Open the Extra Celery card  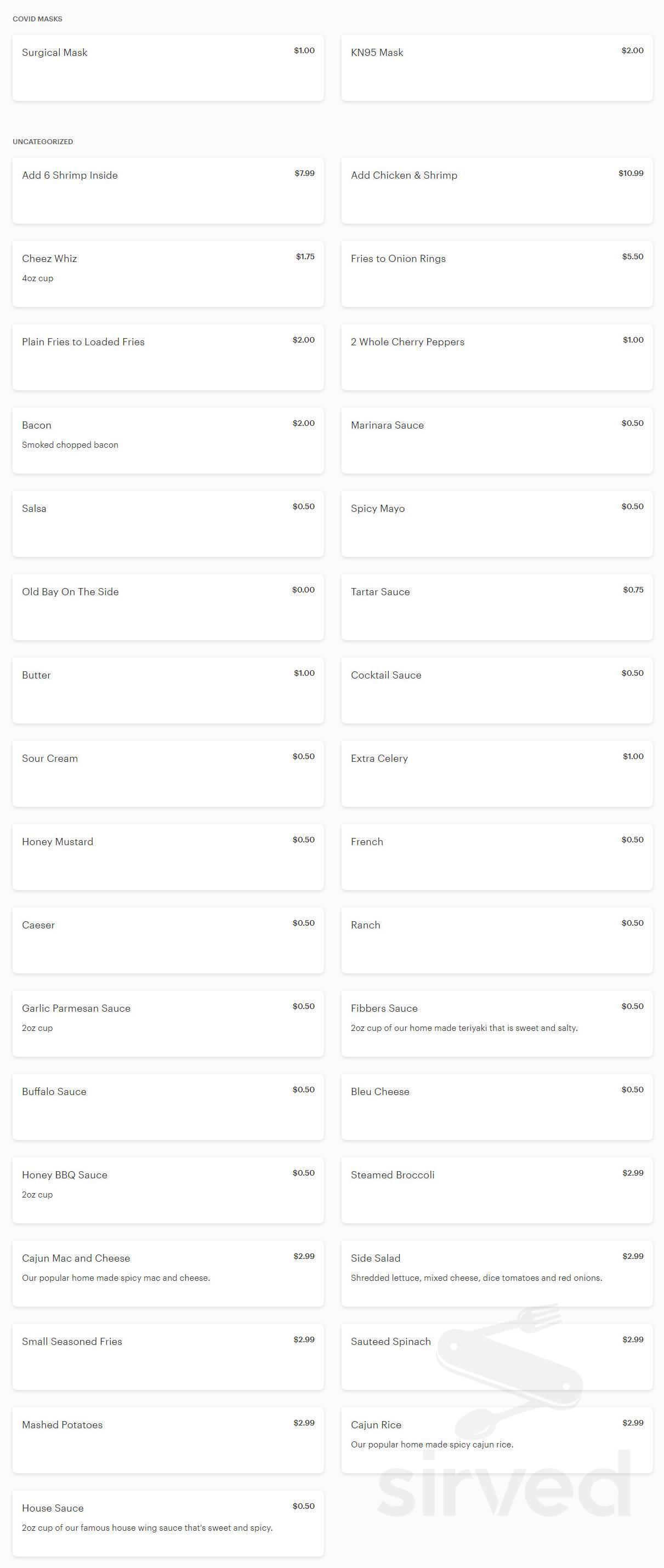tap(496, 774)
